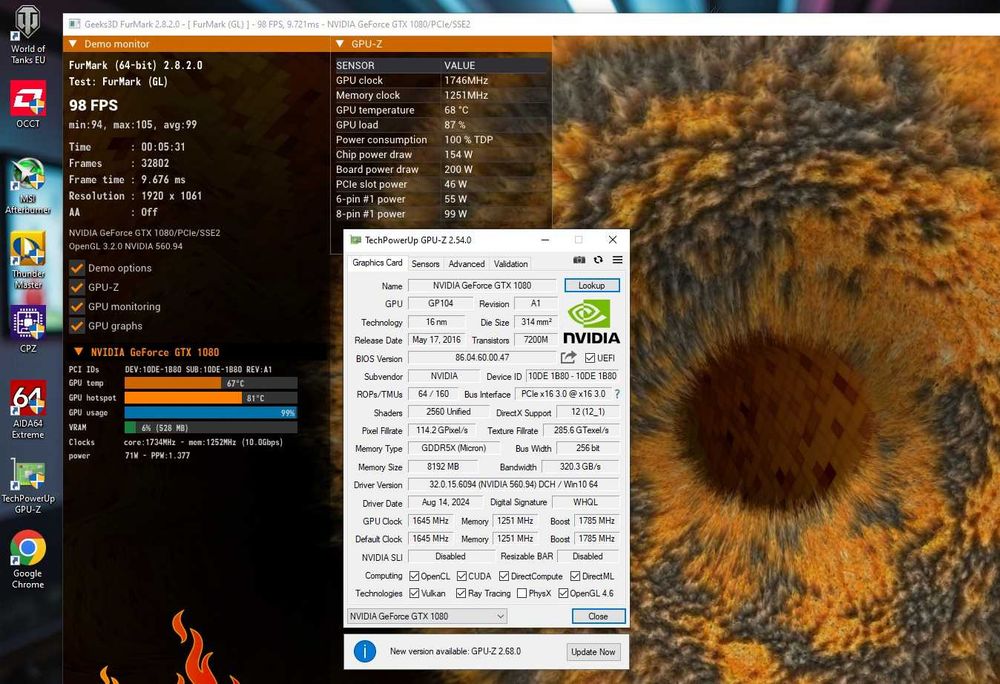This screenshot has width=1000, height=684.
Task: Click the Bus Interface question mark
Action: coord(617,394)
